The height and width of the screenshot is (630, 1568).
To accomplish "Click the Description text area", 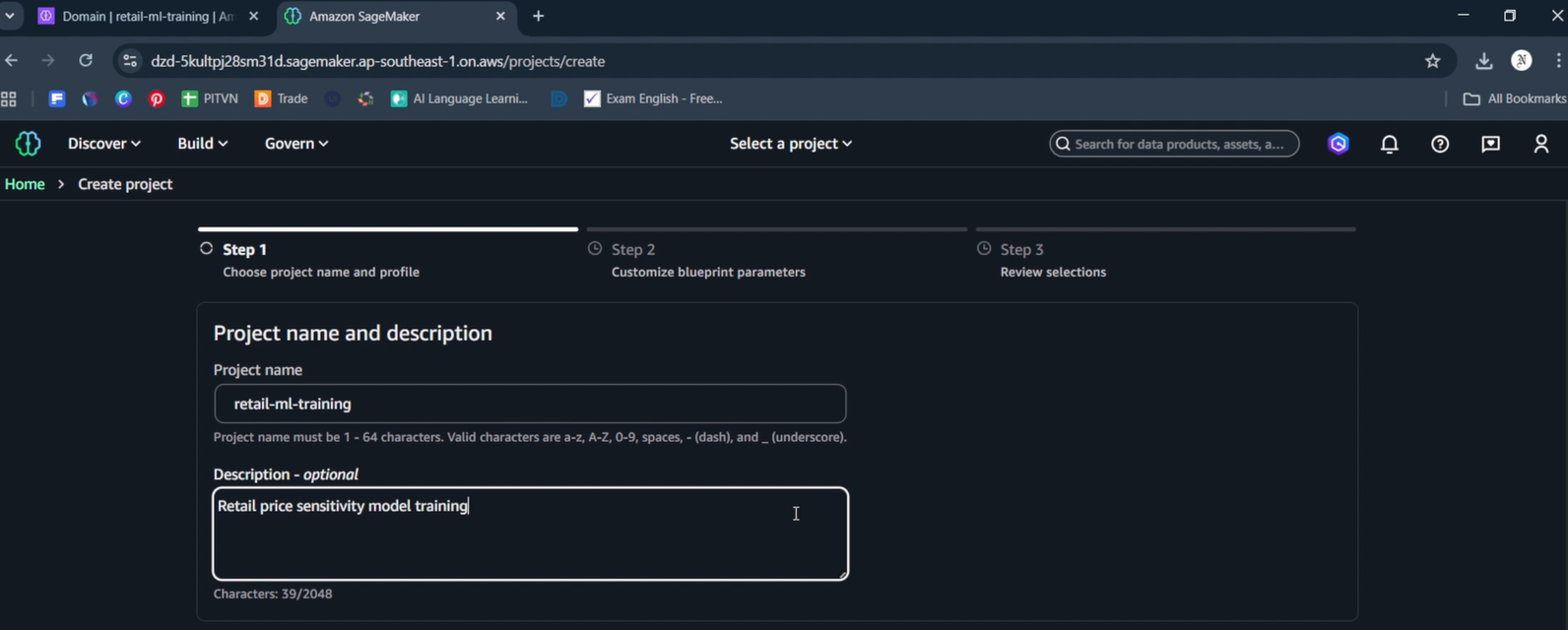I will click(530, 534).
